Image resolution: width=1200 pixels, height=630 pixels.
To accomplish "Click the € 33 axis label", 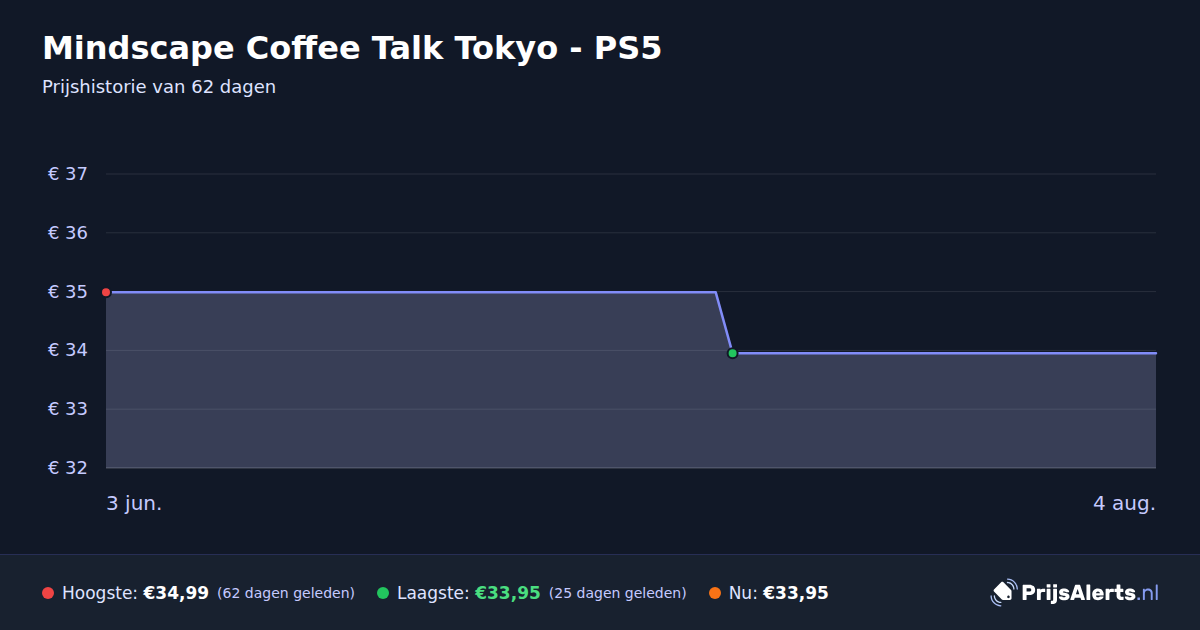I will coord(68,409).
